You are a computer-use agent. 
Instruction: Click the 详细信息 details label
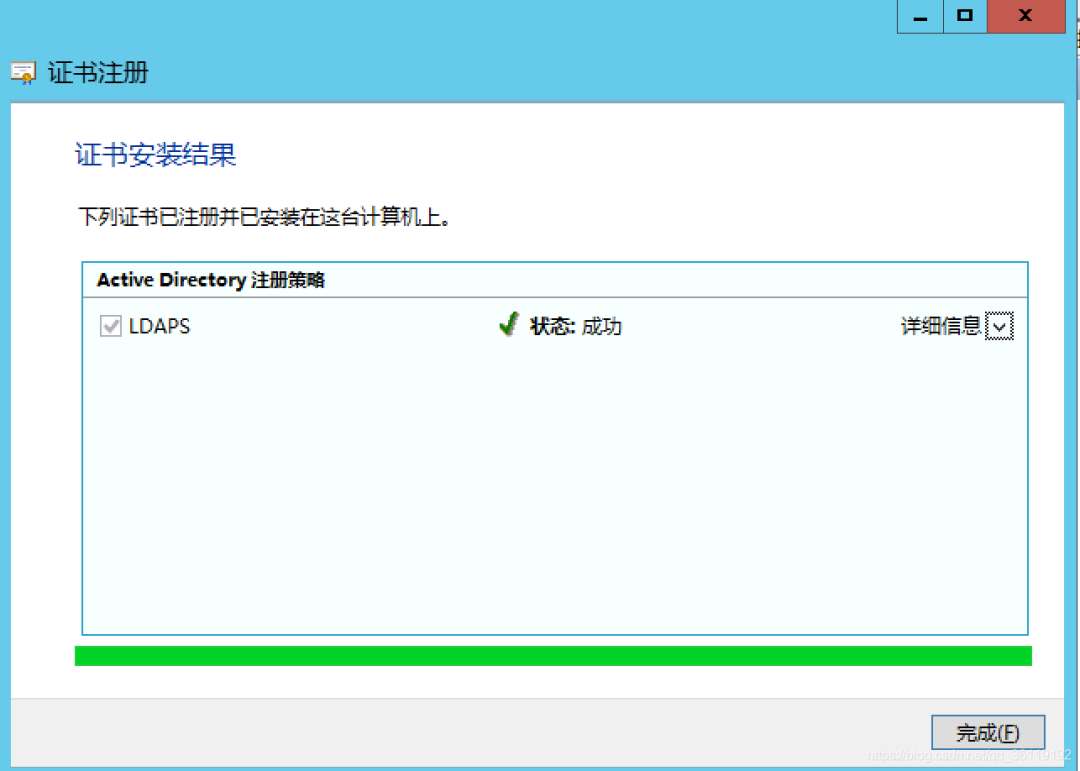pos(941,326)
